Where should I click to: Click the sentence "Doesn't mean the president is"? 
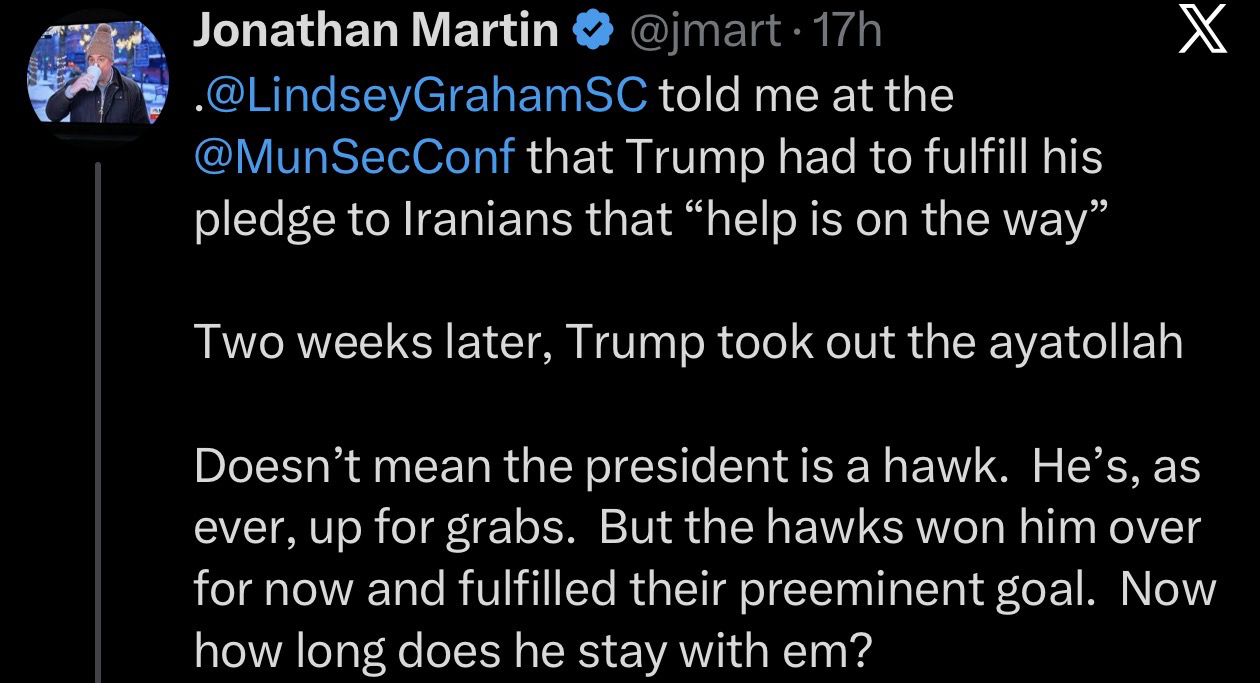530,467
